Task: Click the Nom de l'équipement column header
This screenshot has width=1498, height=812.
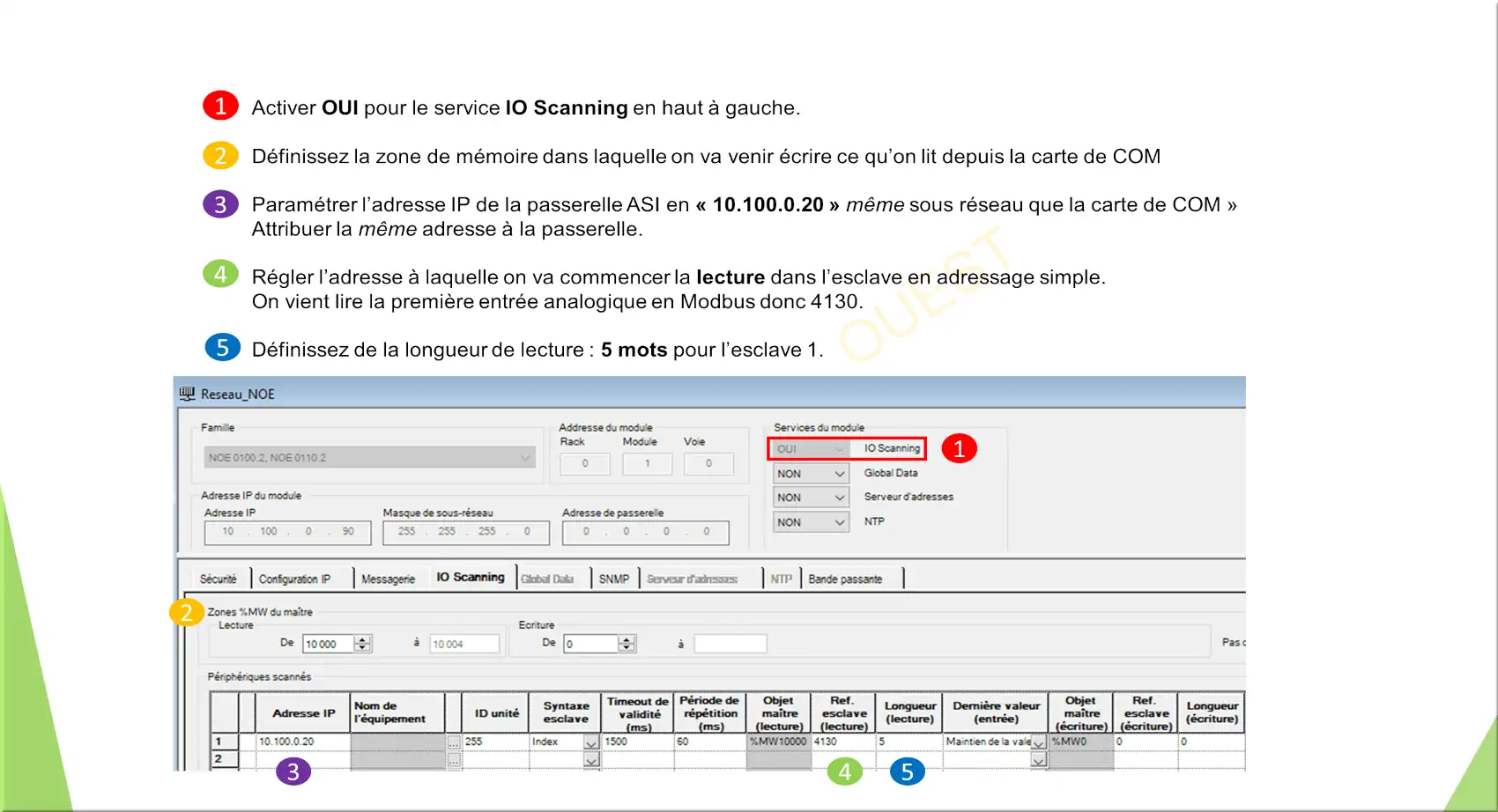Action: pos(398,713)
